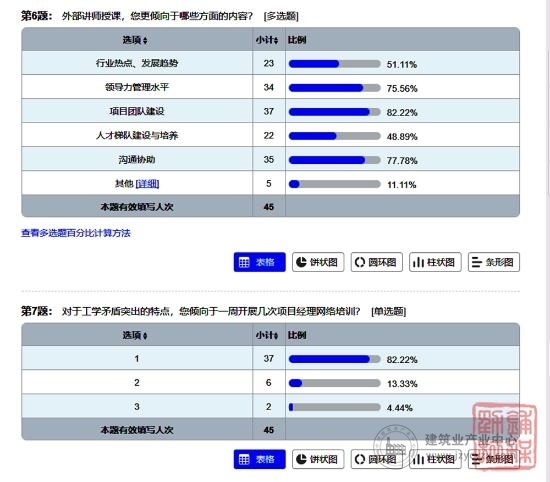Open 查看多选题百分比计算方法 link

(x=76, y=233)
